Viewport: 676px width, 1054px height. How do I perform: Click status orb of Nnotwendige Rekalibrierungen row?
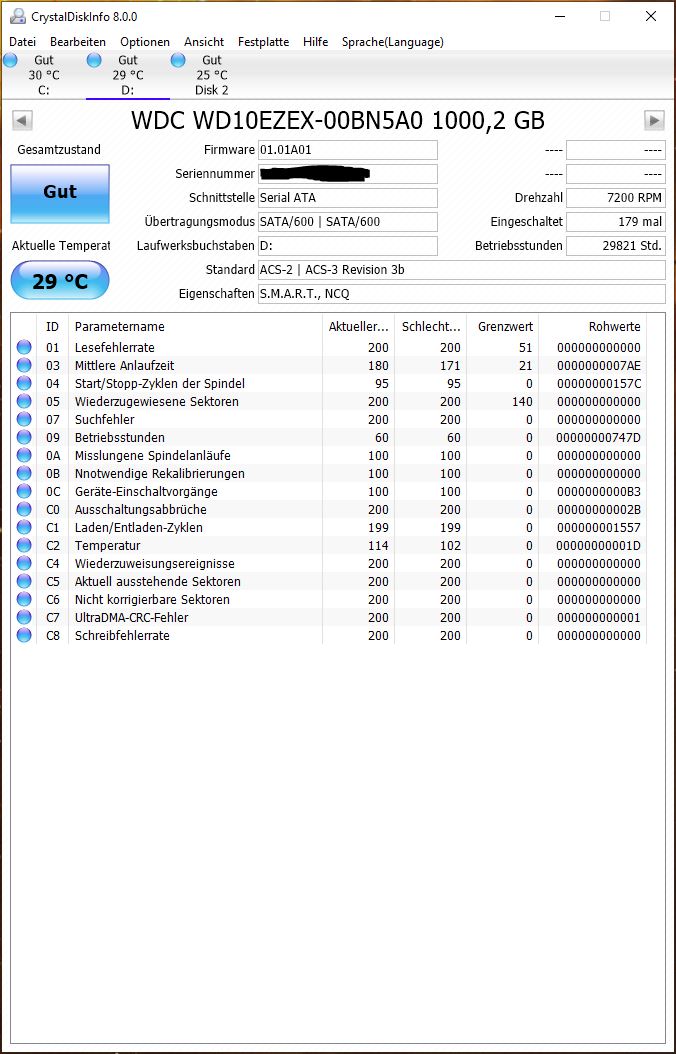point(24,473)
